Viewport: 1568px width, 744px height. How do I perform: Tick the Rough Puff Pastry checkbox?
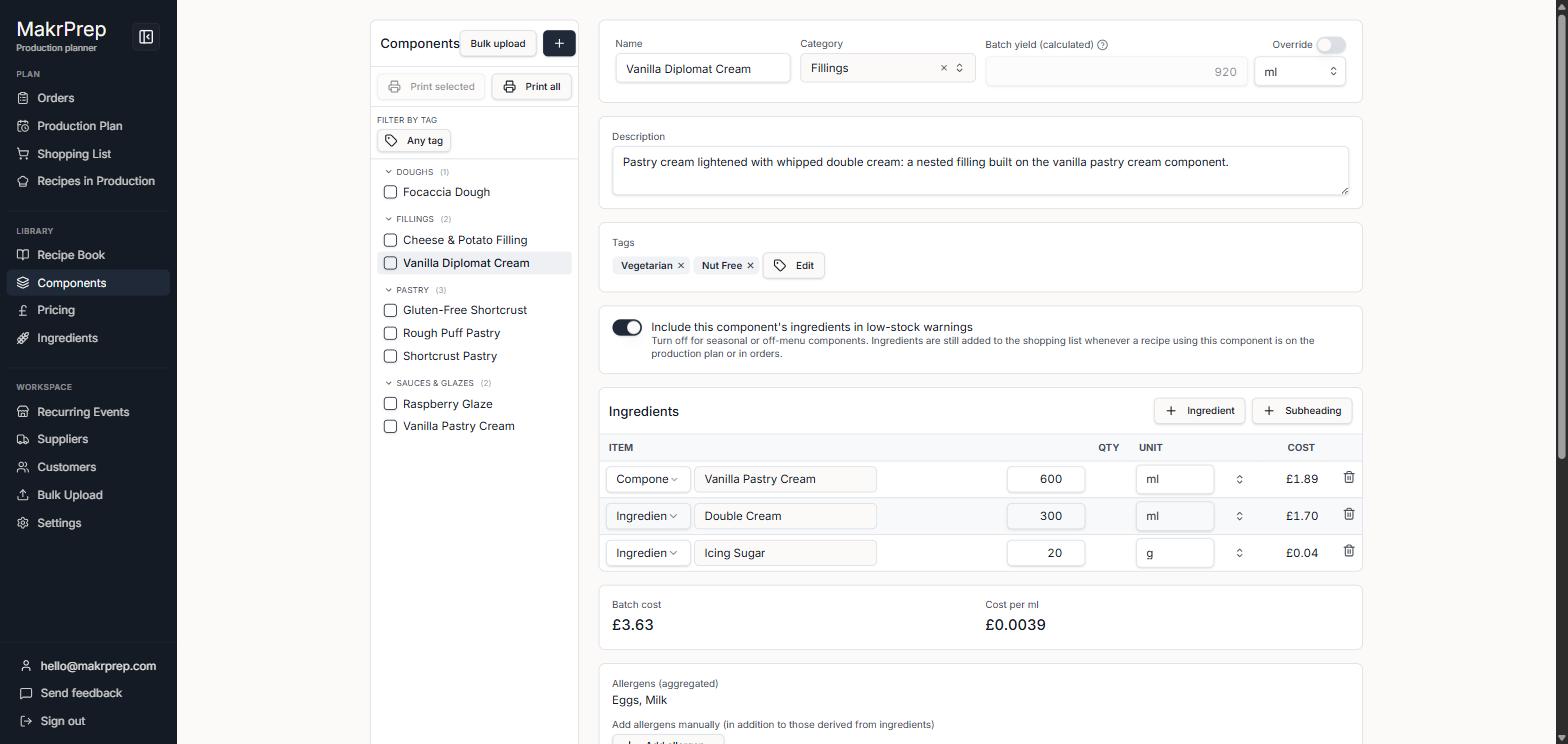tap(391, 333)
